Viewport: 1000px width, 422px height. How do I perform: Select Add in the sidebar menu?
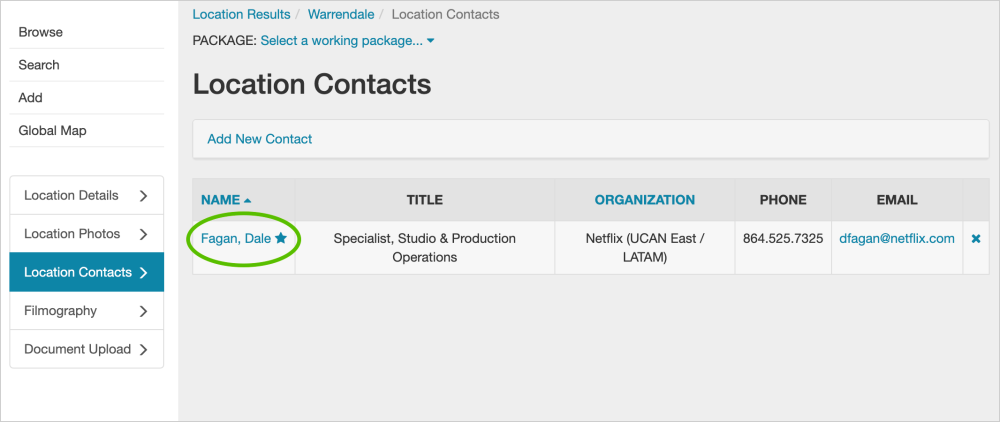(x=31, y=98)
